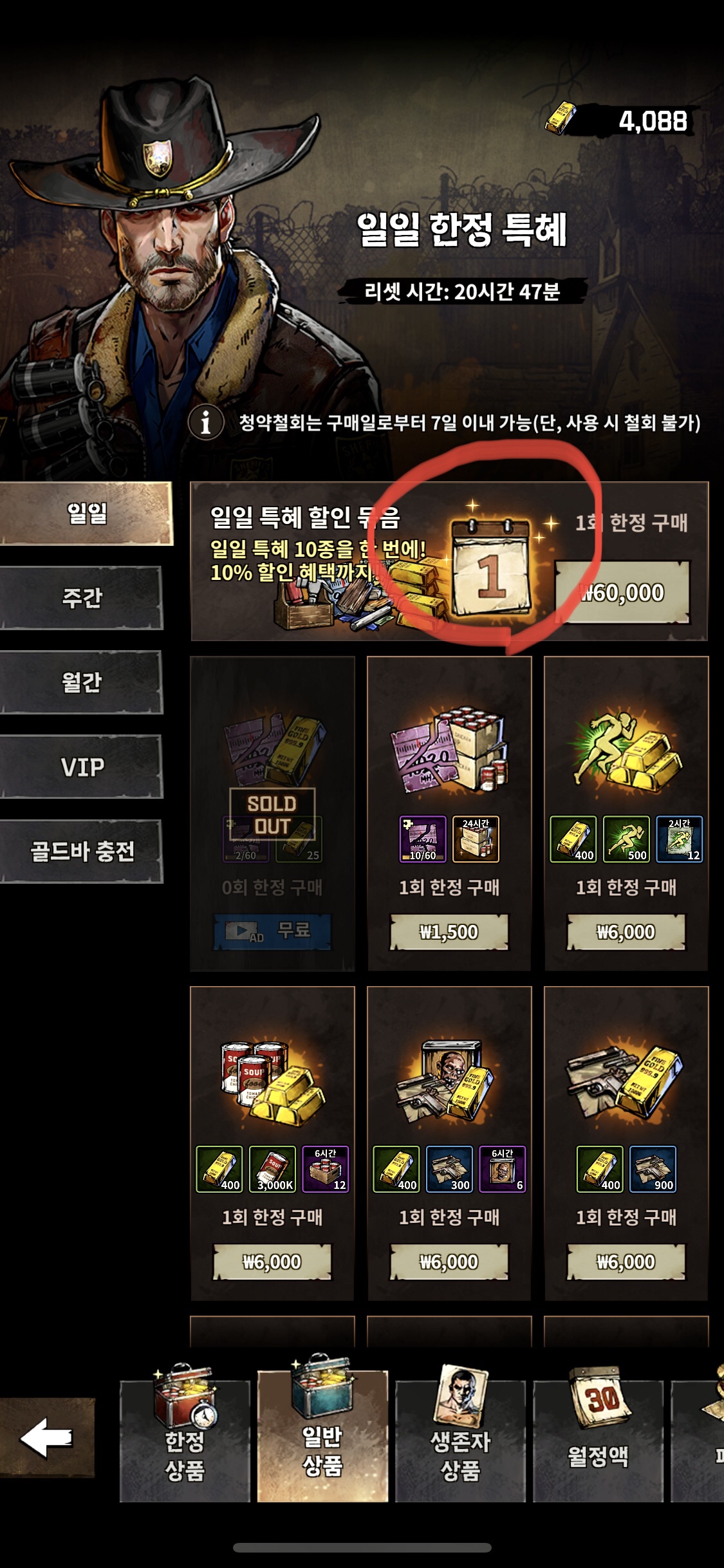Select the VIP side tab
The height and width of the screenshot is (1568, 724).
tap(81, 767)
